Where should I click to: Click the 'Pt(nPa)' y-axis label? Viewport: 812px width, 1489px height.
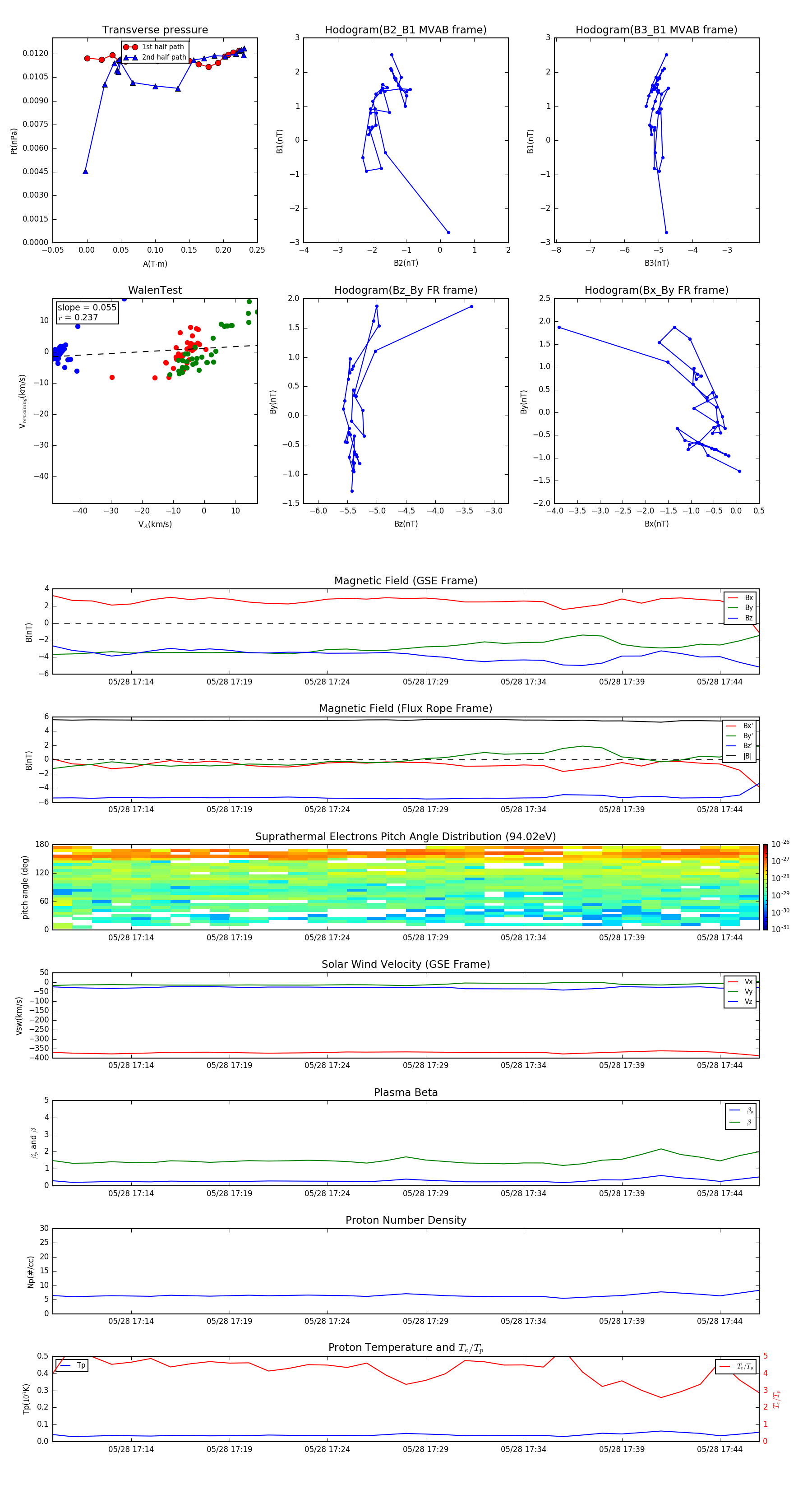tap(14, 140)
